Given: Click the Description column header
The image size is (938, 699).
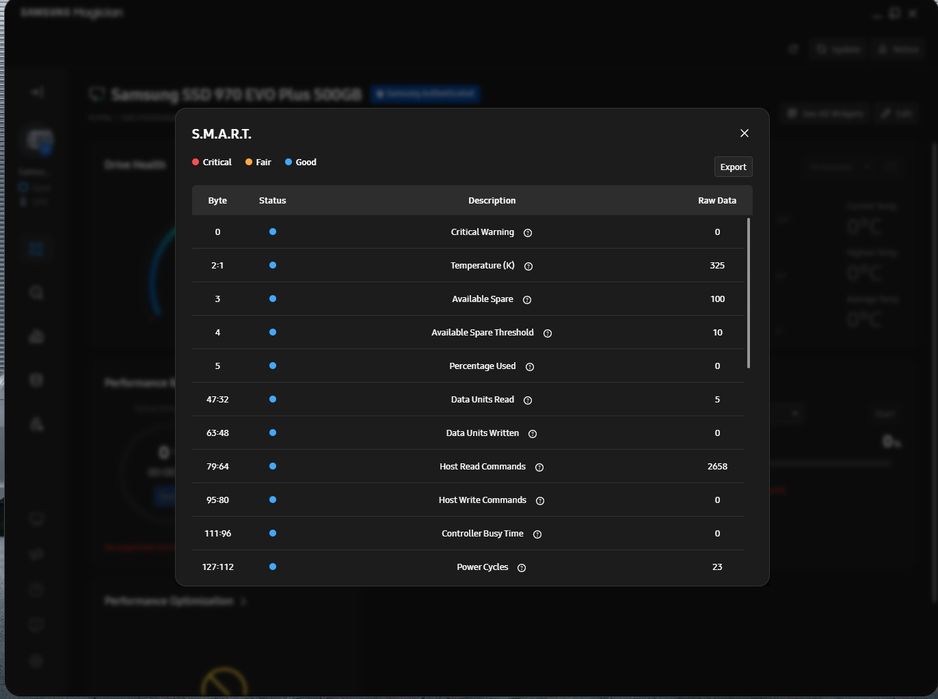Looking at the screenshot, I should click(492, 200).
